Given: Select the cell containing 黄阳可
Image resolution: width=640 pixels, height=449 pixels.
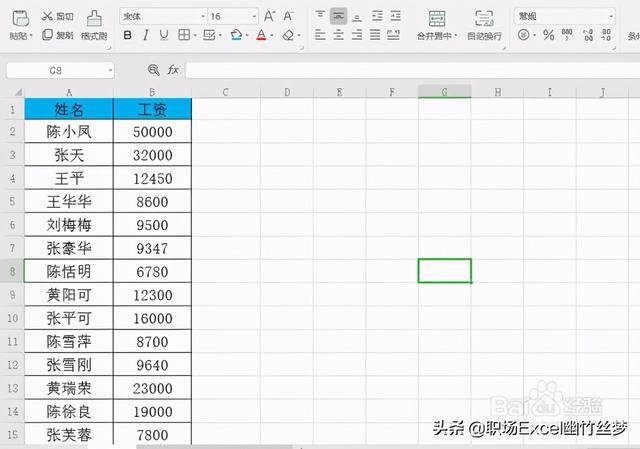Looking at the screenshot, I should [x=69, y=295].
